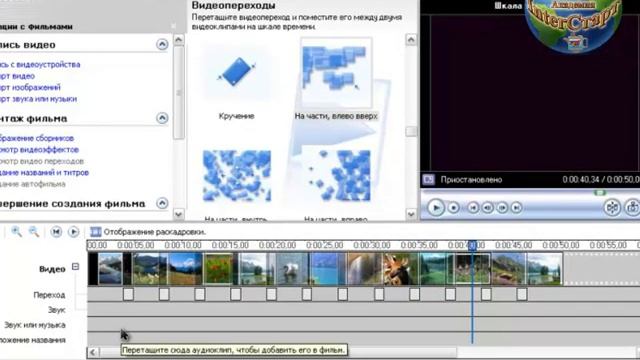Click the Видеопереходы heading

pos(233,6)
